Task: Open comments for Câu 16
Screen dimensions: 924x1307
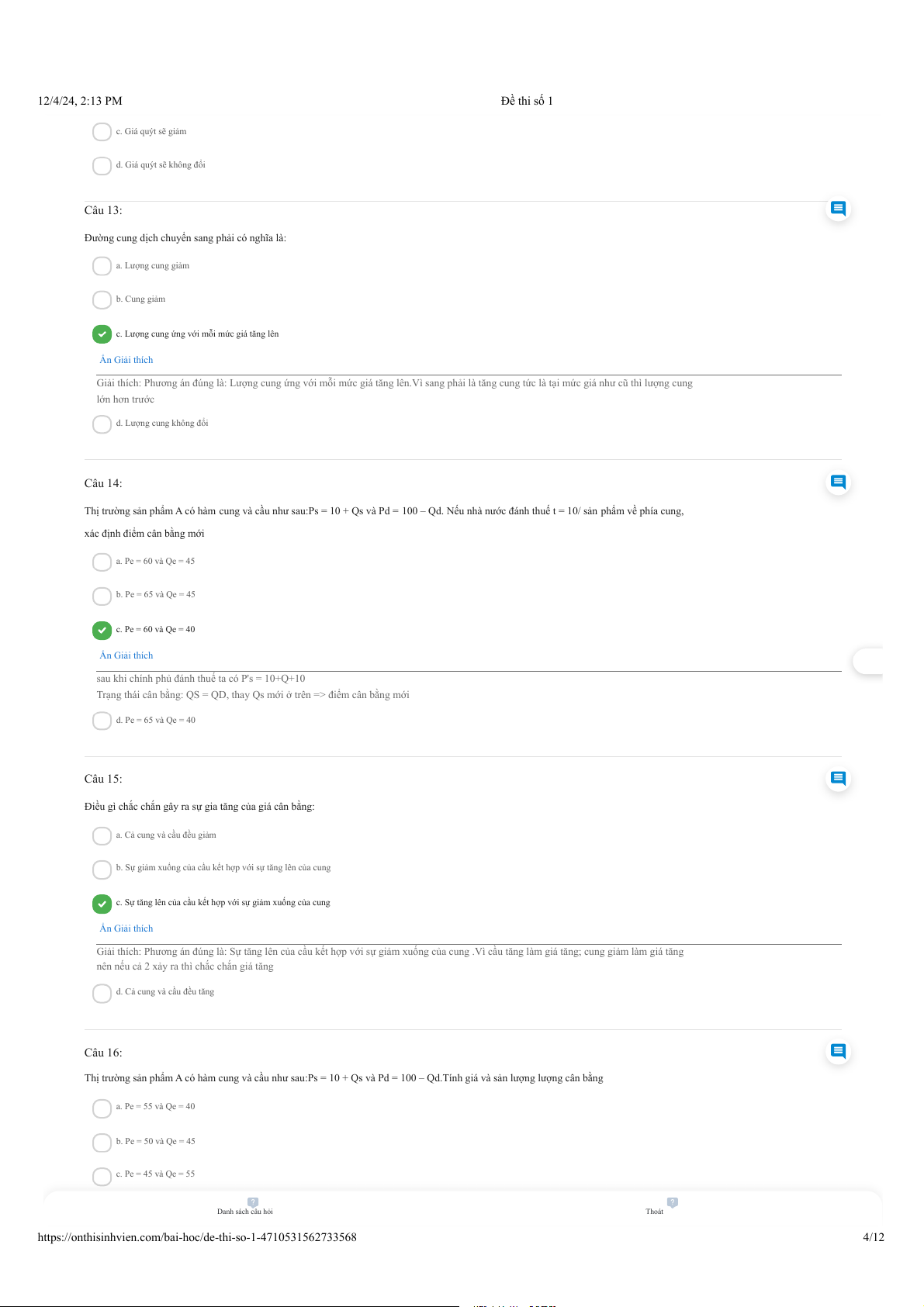Action: point(838,1051)
